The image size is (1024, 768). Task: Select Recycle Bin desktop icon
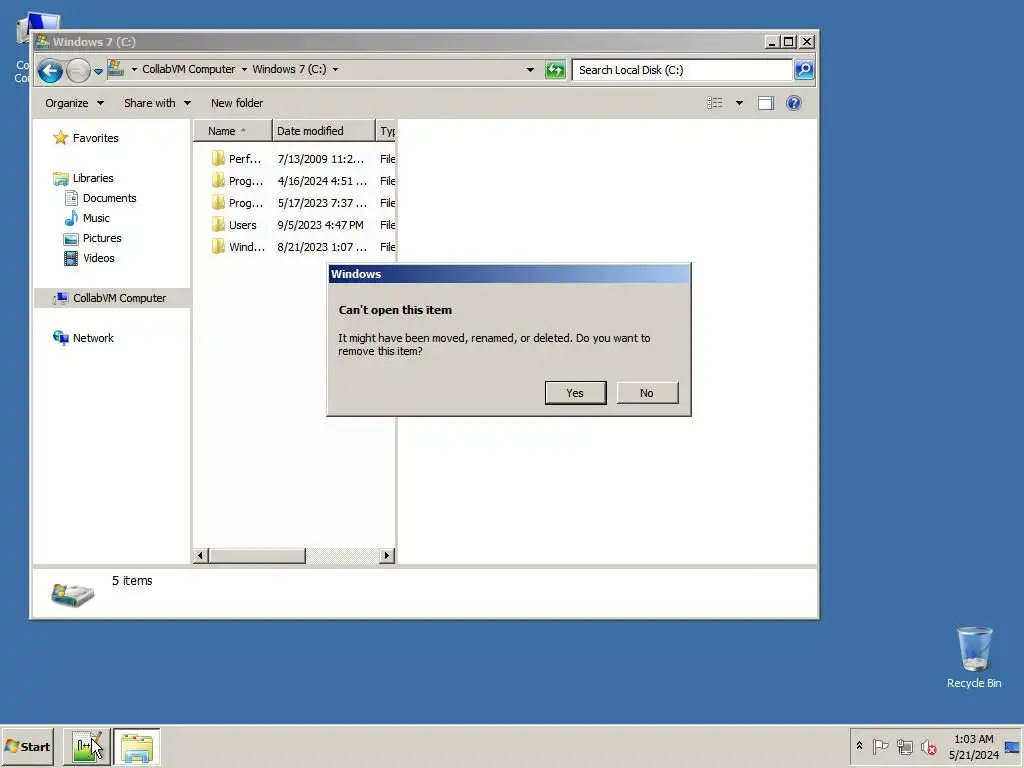[974, 658]
